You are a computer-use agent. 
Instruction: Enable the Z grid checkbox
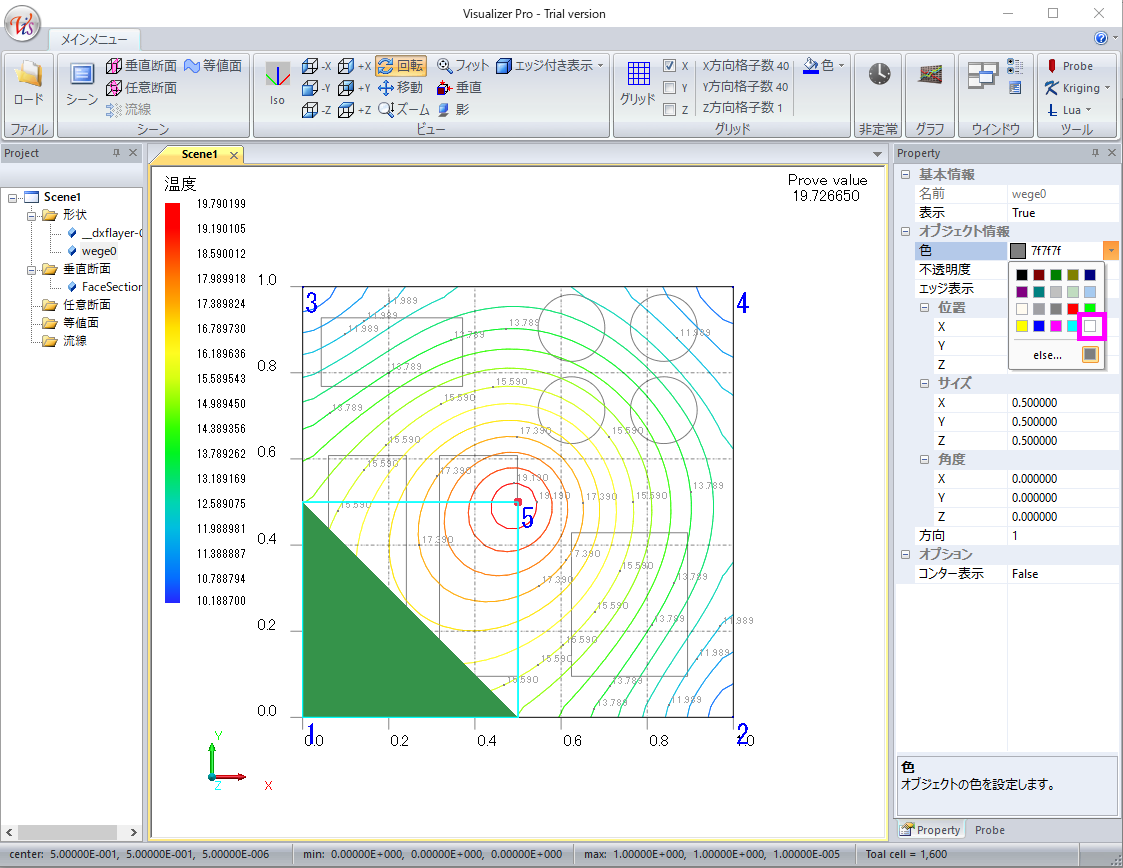click(670, 110)
